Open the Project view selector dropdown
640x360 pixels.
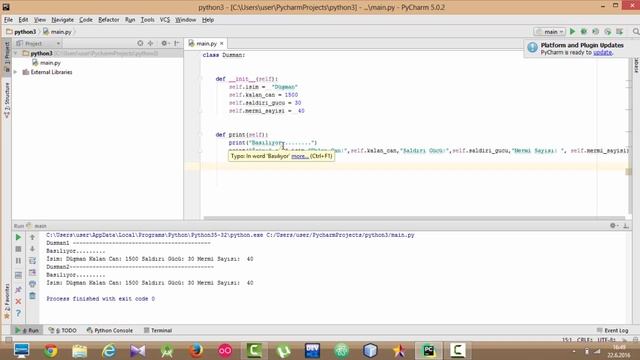(38, 43)
